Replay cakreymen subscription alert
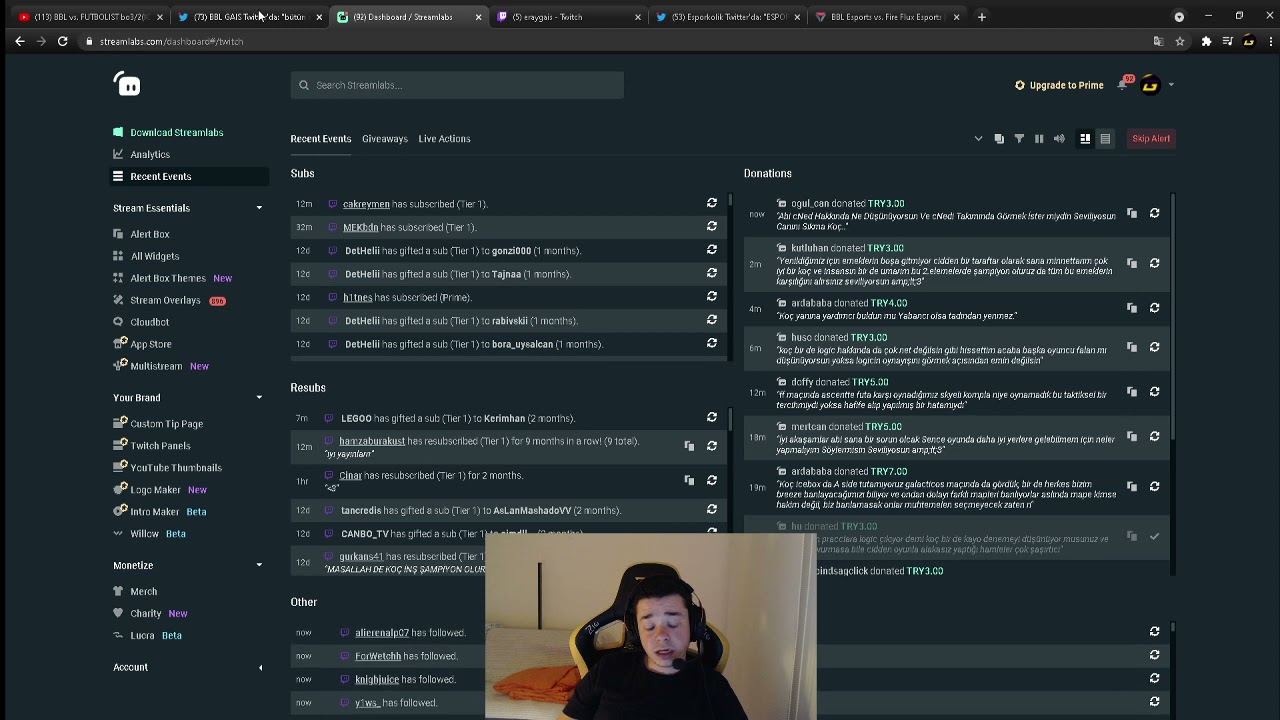This screenshot has height=720, width=1280. (x=712, y=203)
